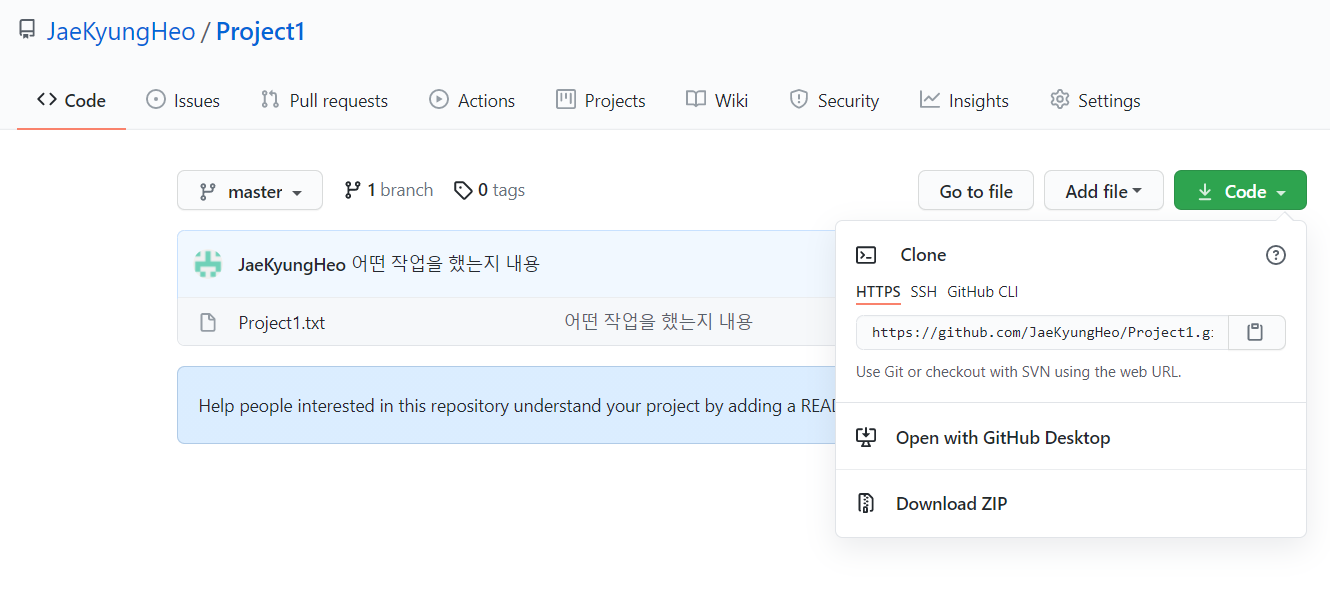Go to the Wiki tab
Screen dimensions: 1330x600
tap(717, 100)
